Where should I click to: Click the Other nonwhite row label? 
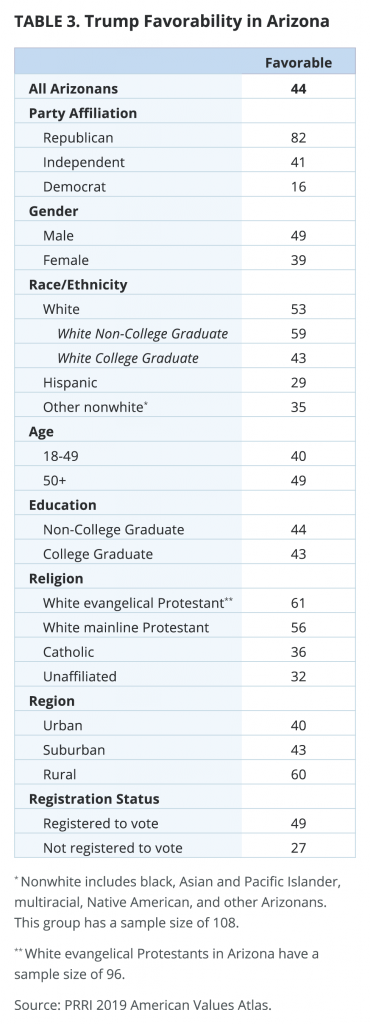(x=95, y=407)
